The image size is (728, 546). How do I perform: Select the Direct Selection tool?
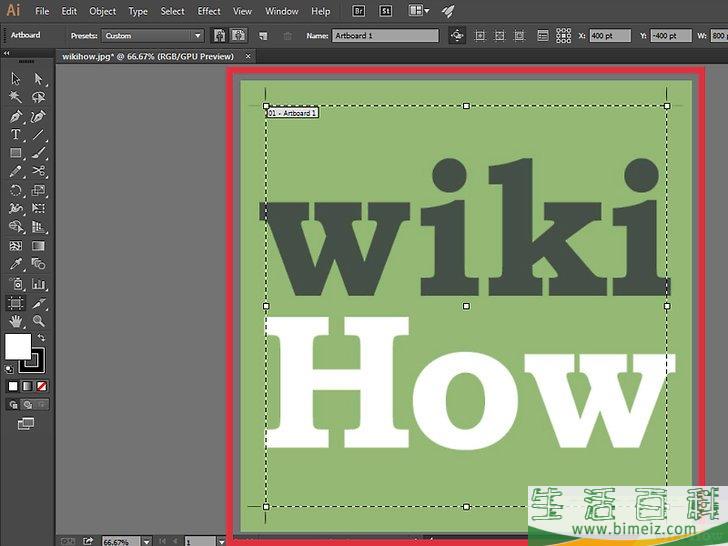point(39,79)
